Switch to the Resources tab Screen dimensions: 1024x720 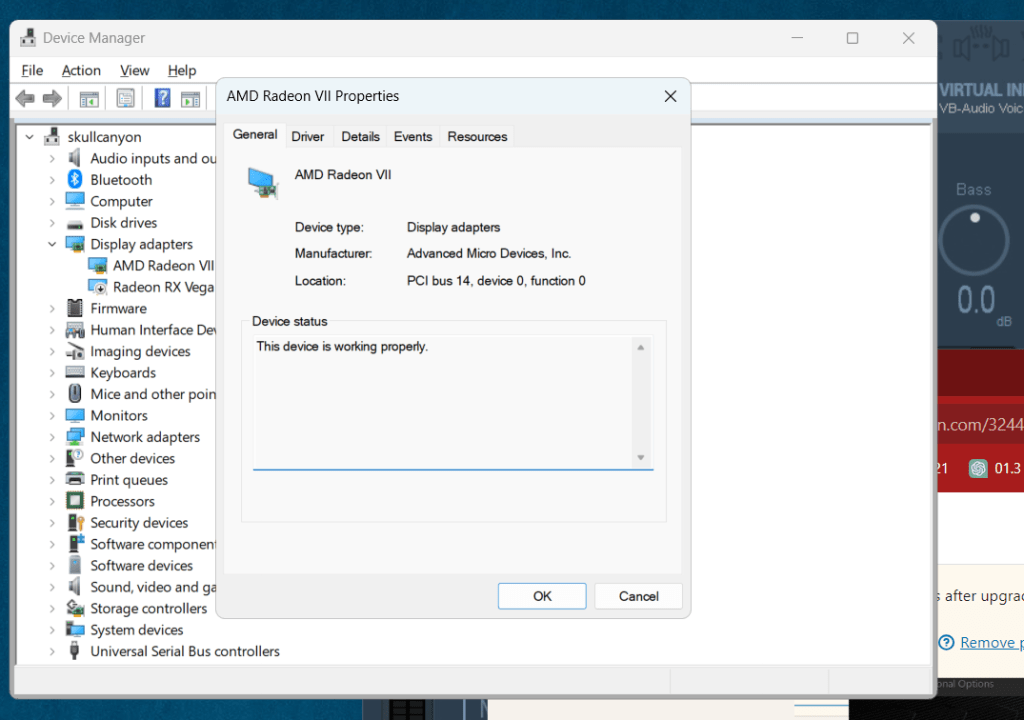(x=477, y=137)
